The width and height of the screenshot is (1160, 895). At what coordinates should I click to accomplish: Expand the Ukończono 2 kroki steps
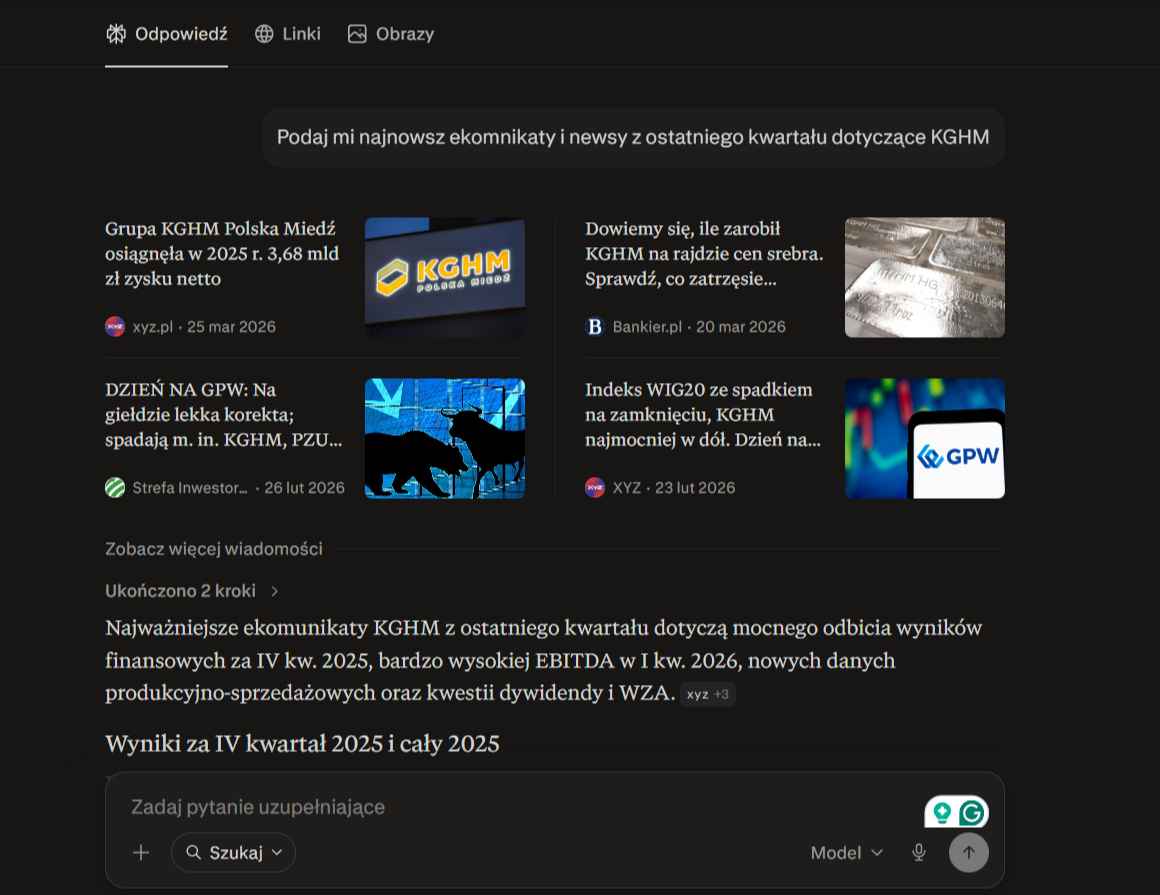pos(192,590)
